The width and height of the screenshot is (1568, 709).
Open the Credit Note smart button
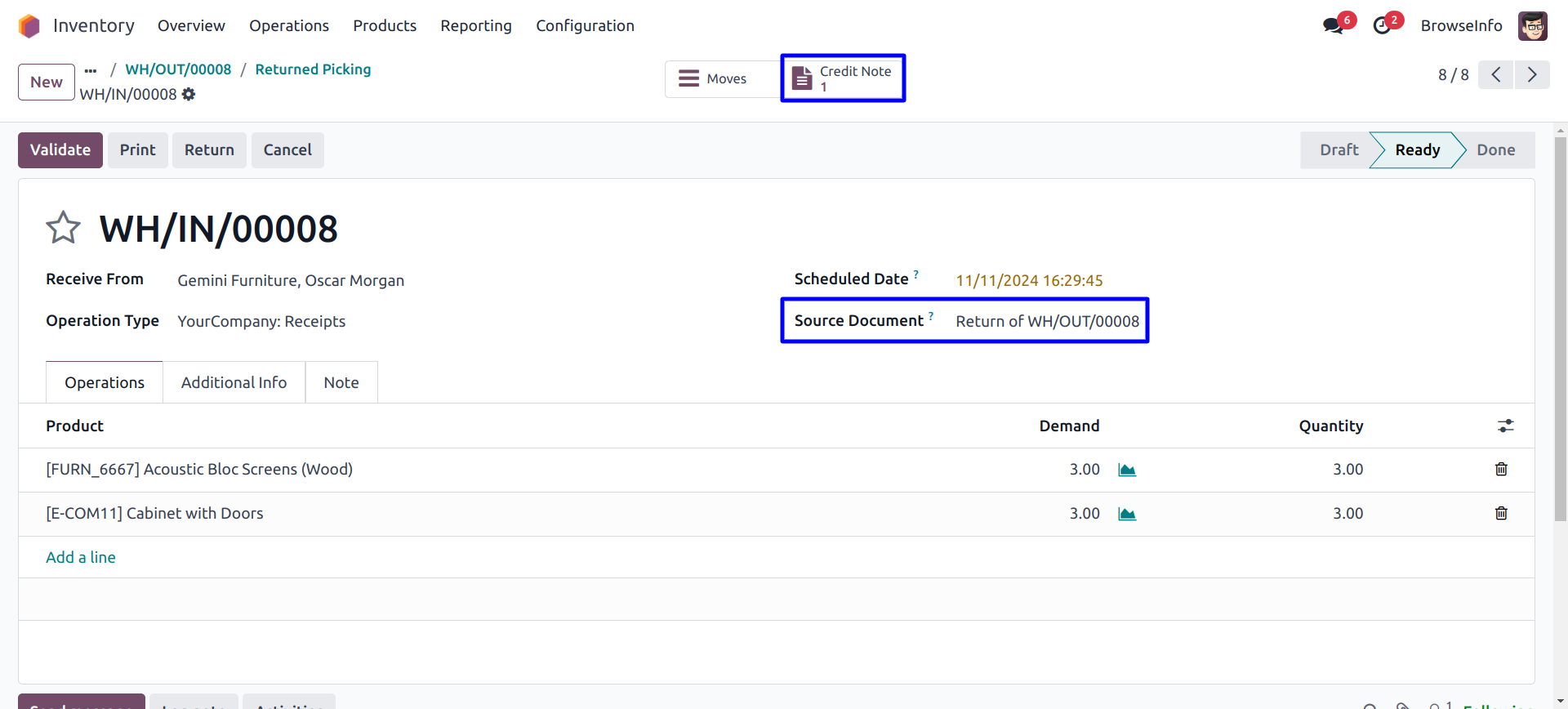[x=843, y=78]
